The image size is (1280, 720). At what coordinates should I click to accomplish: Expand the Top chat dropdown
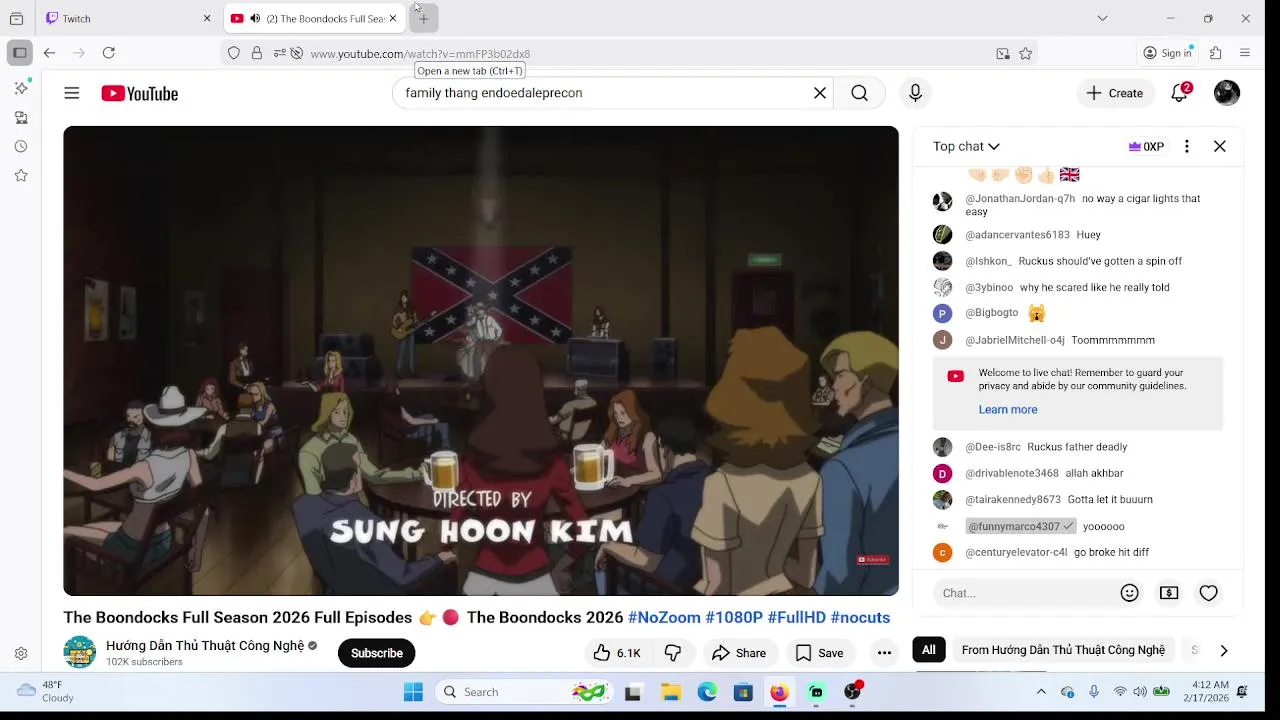point(966,146)
